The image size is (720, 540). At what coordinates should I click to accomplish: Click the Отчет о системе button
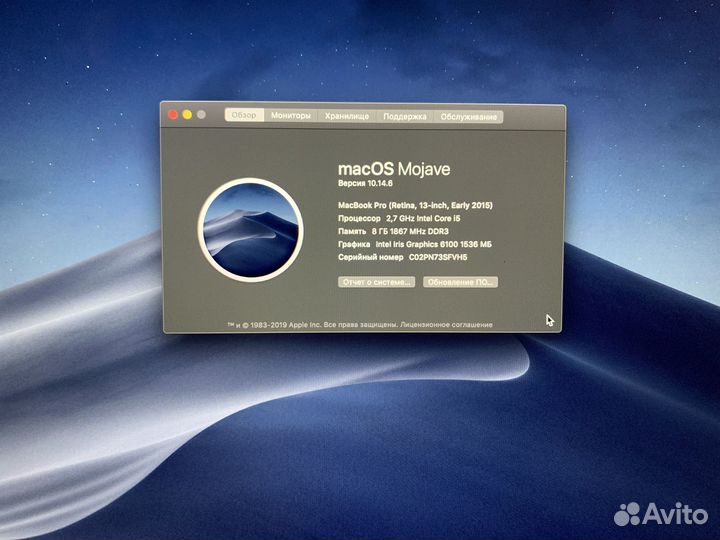click(377, 282)
